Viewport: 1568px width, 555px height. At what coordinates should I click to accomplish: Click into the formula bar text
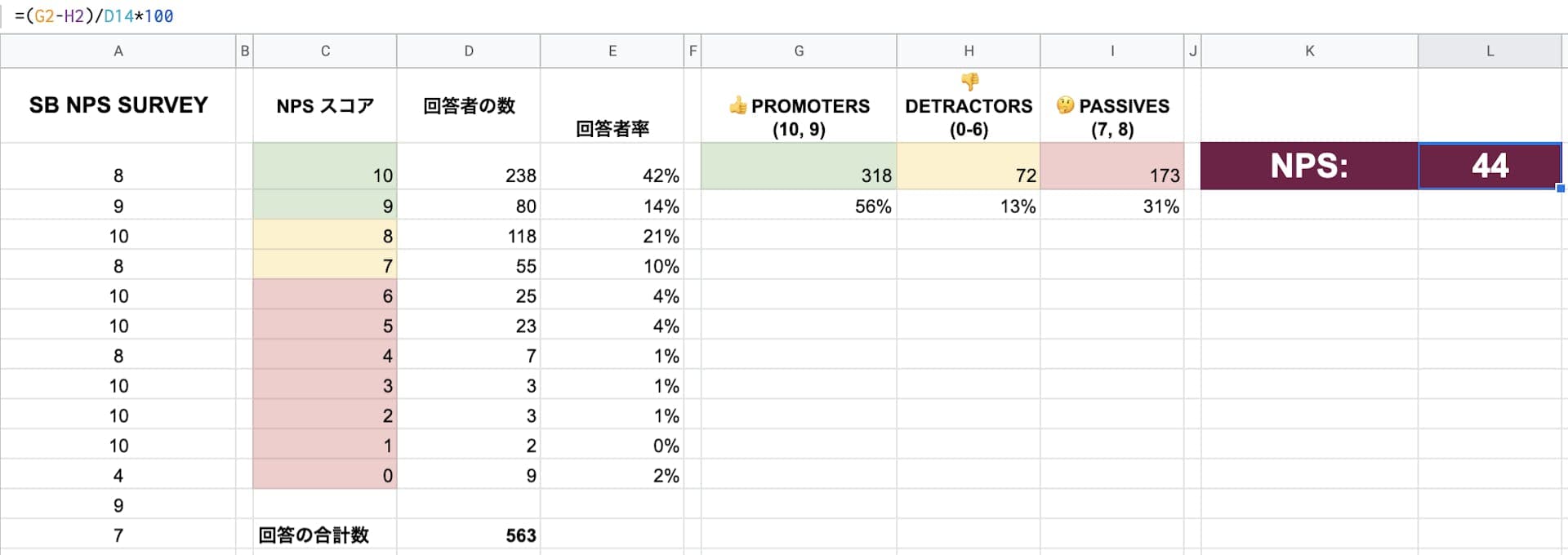[x=94, y=16]
